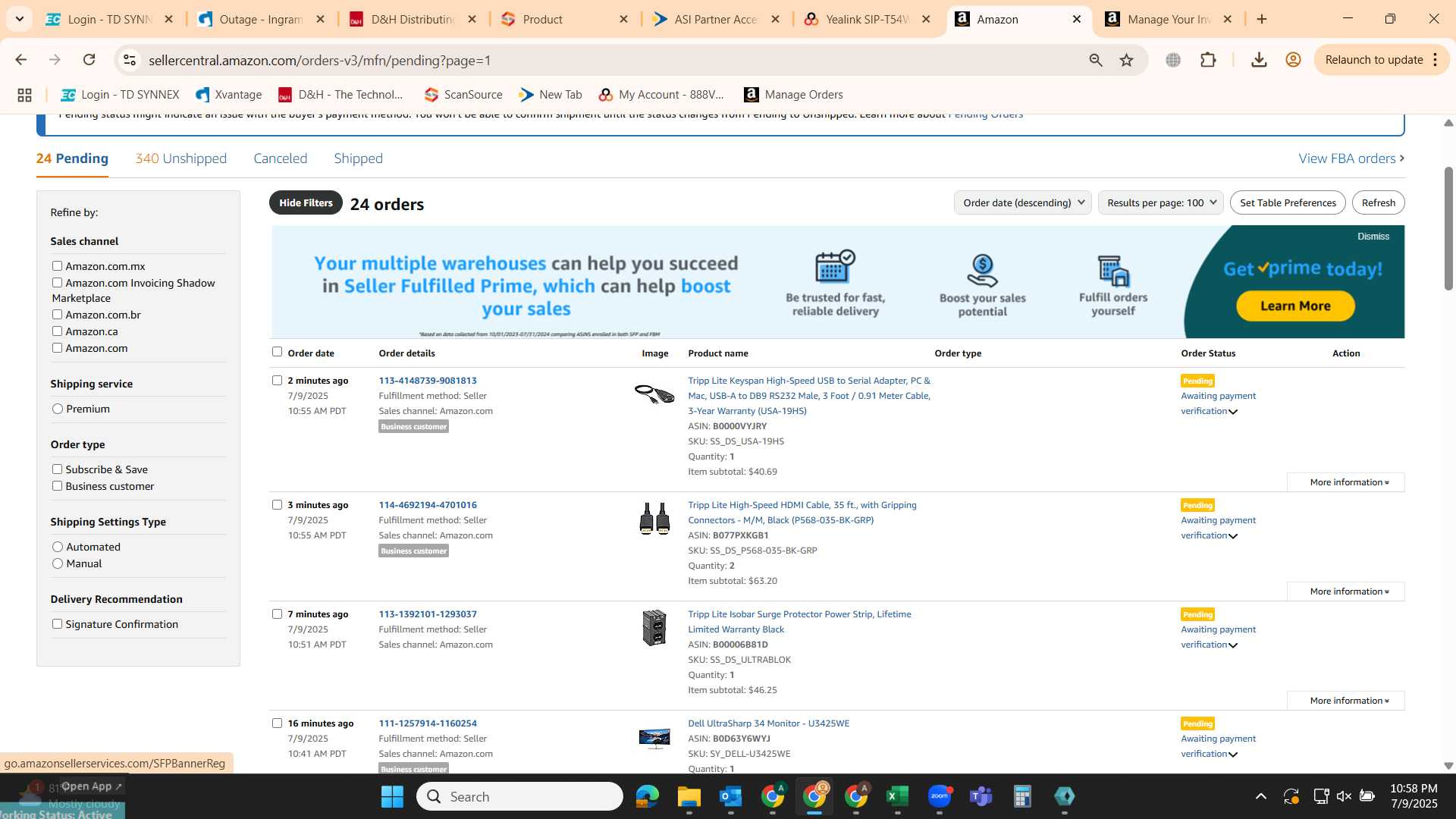This screenshot has width=1456, height=819.
Task: Open the zoom magnifier icon in address bar
Action: [x=1096, y=60]
